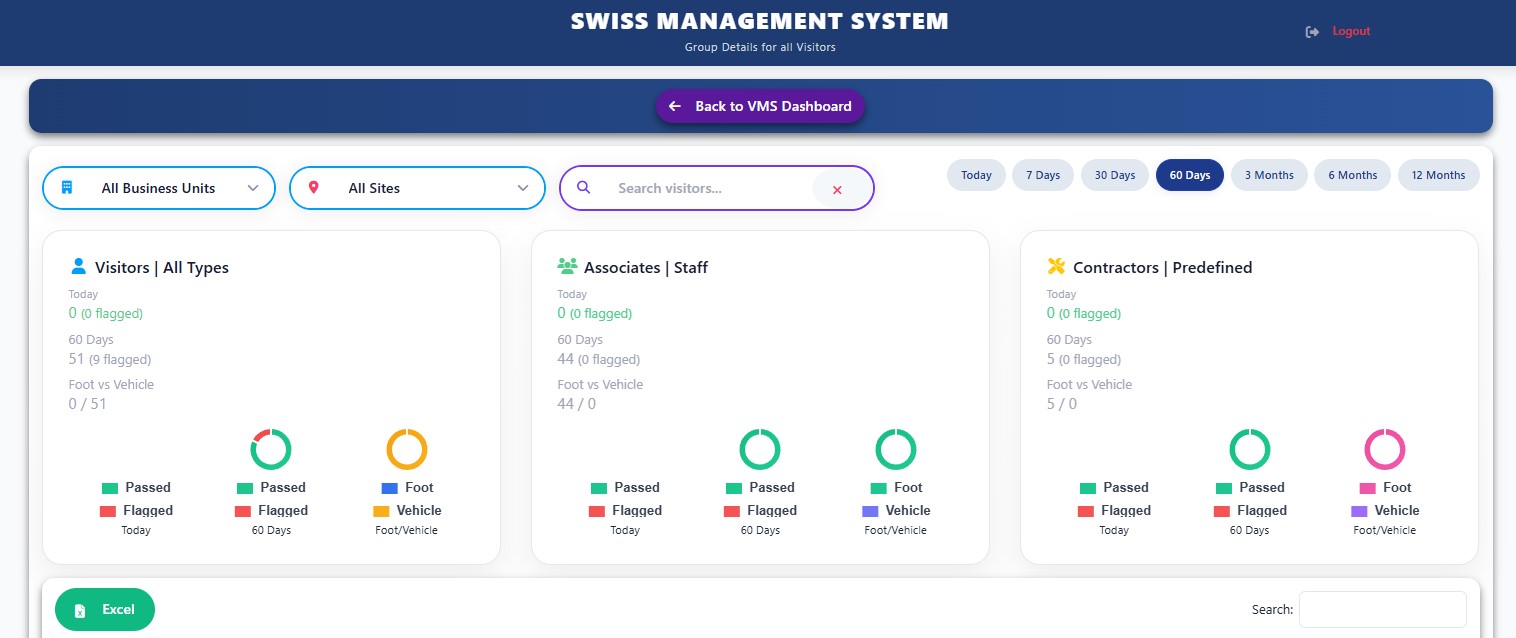Expand All Sites chevron arrow
Image resolution: width=1516 pixels, height=638 pixels.
[523, 188]
